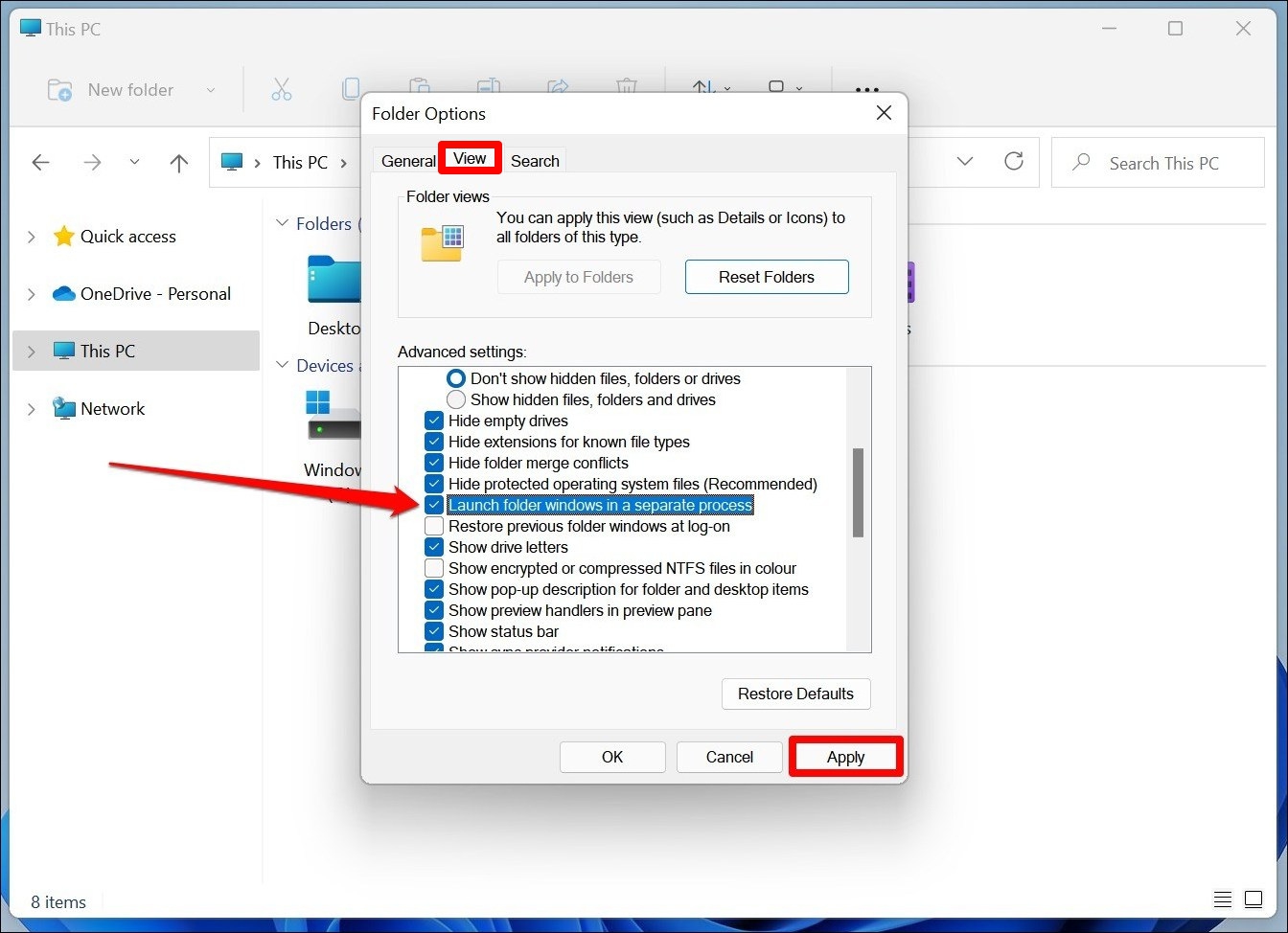Switch to the Search tab
This screenshot has height=933, width=1288.
click(x=535, y=161)
